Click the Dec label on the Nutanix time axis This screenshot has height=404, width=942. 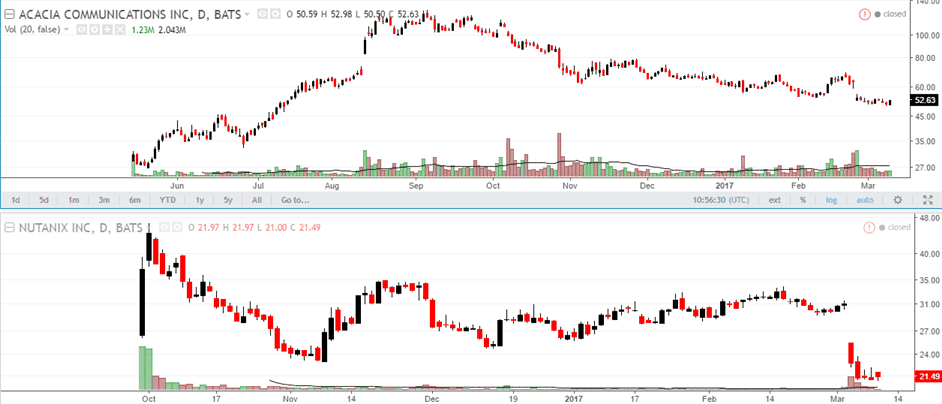click(431, 399)
